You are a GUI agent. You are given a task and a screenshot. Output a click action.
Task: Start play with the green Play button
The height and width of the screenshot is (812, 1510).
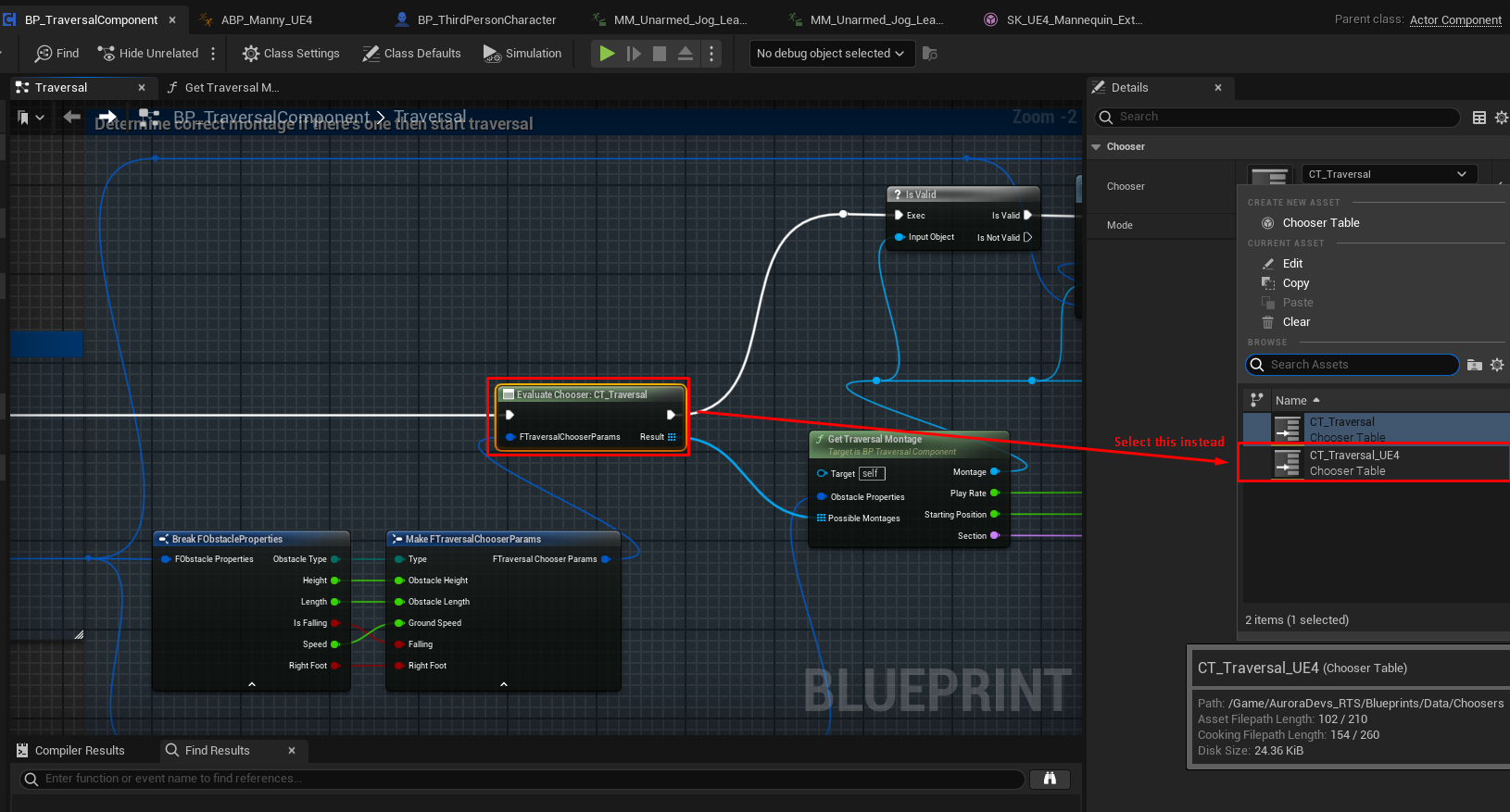click(x=607, y=54)
